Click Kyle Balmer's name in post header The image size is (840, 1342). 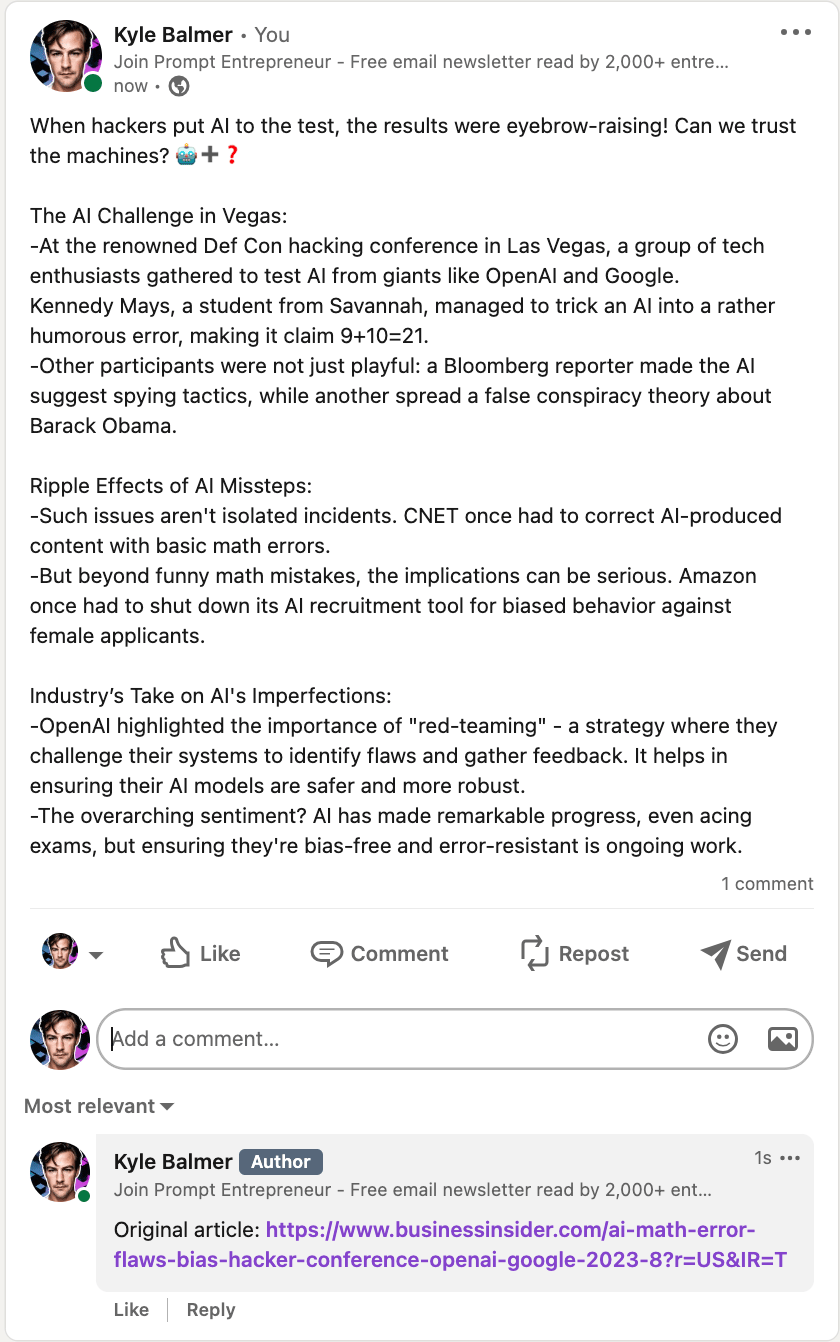173,35
